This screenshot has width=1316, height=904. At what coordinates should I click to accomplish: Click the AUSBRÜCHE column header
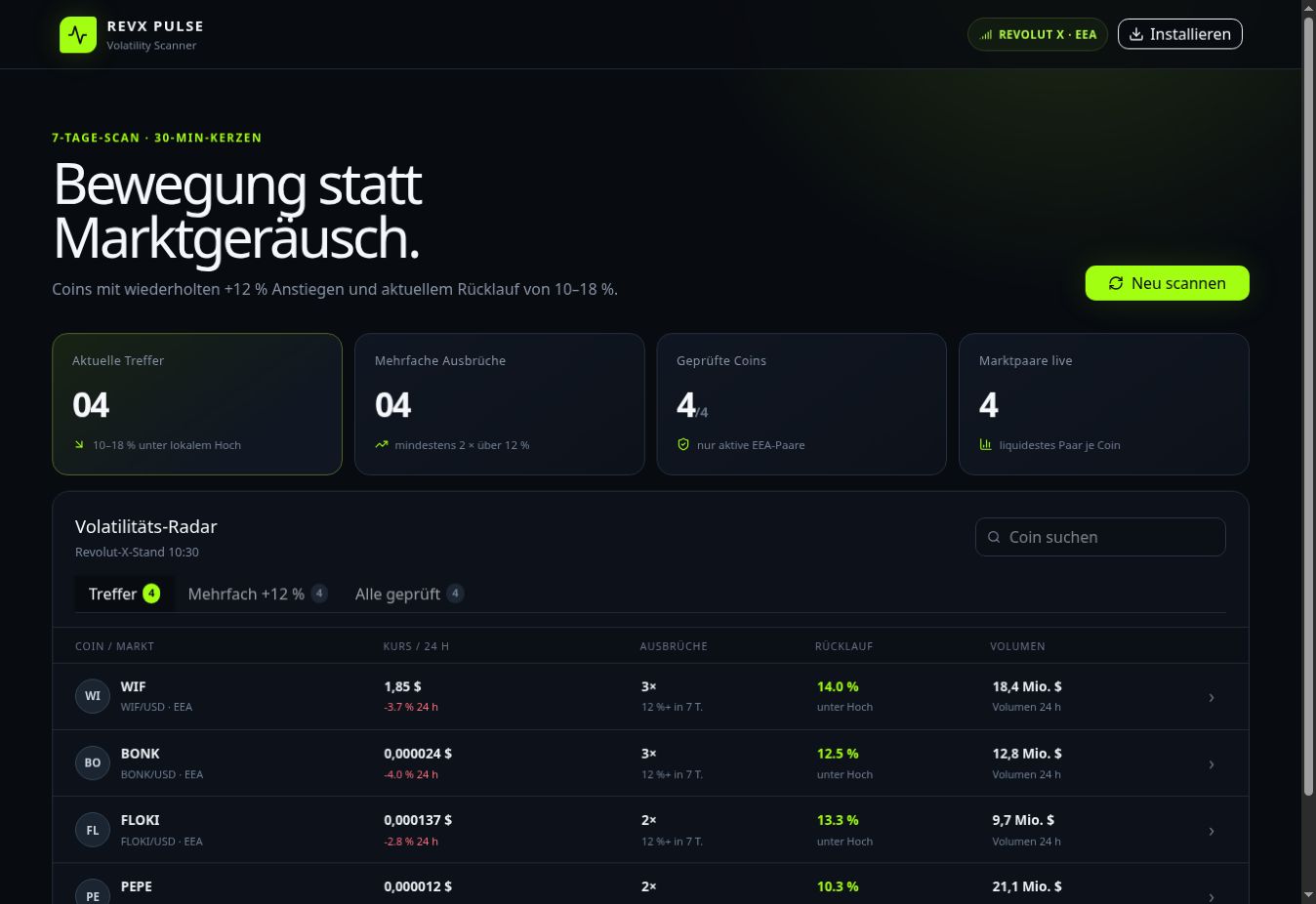tap(674, 646)
